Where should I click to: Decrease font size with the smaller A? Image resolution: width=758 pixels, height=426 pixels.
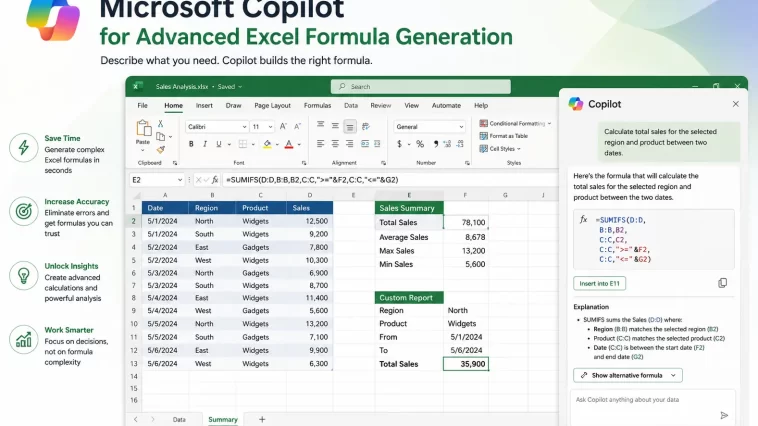pyautogui.click(x=298, y=127)
